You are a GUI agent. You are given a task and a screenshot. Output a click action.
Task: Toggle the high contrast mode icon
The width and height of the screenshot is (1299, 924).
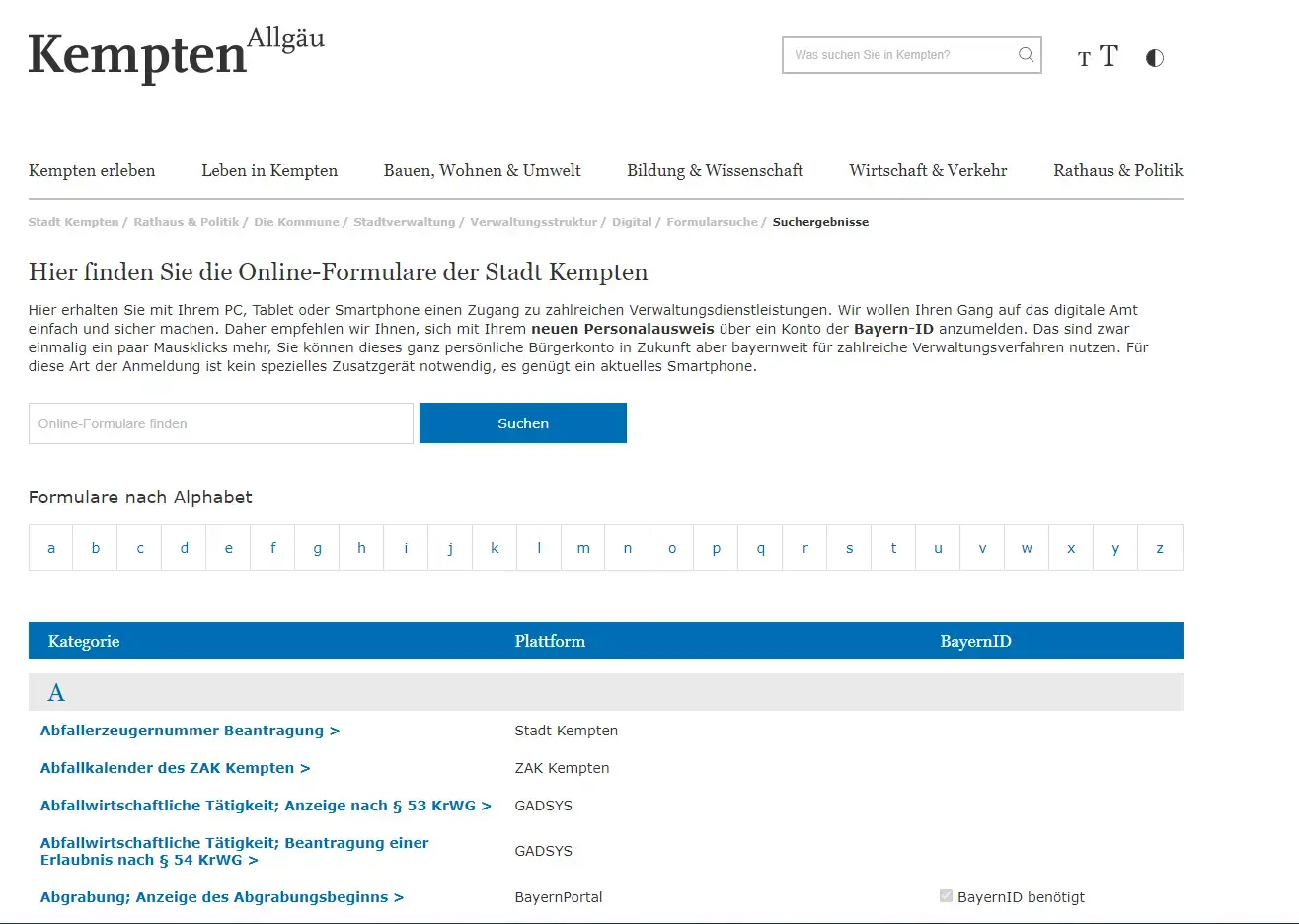(x=1155, y=58)
